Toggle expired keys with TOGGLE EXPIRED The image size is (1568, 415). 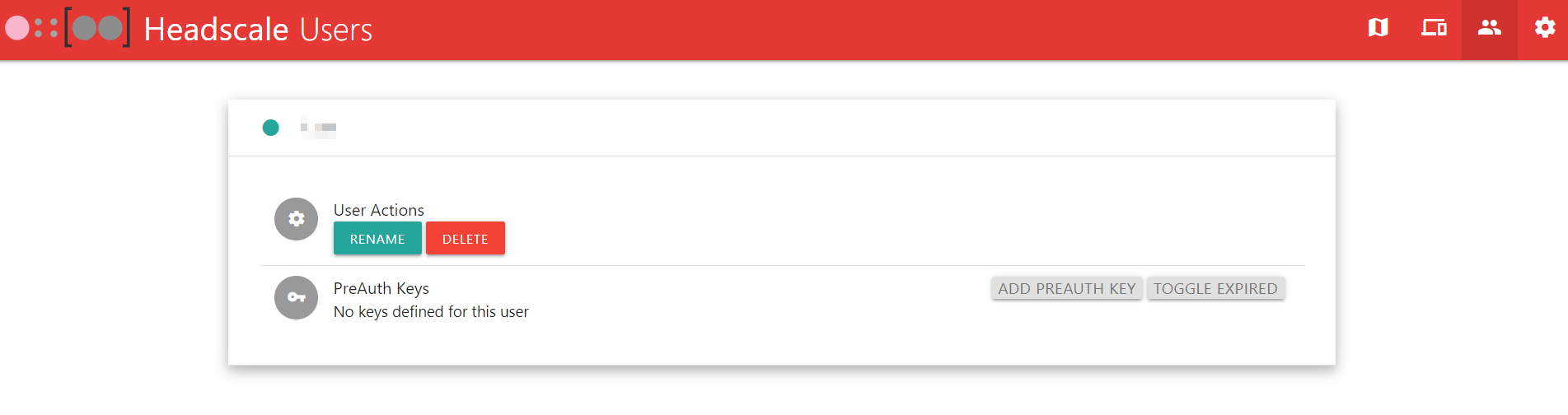[x=1215, y=288]
